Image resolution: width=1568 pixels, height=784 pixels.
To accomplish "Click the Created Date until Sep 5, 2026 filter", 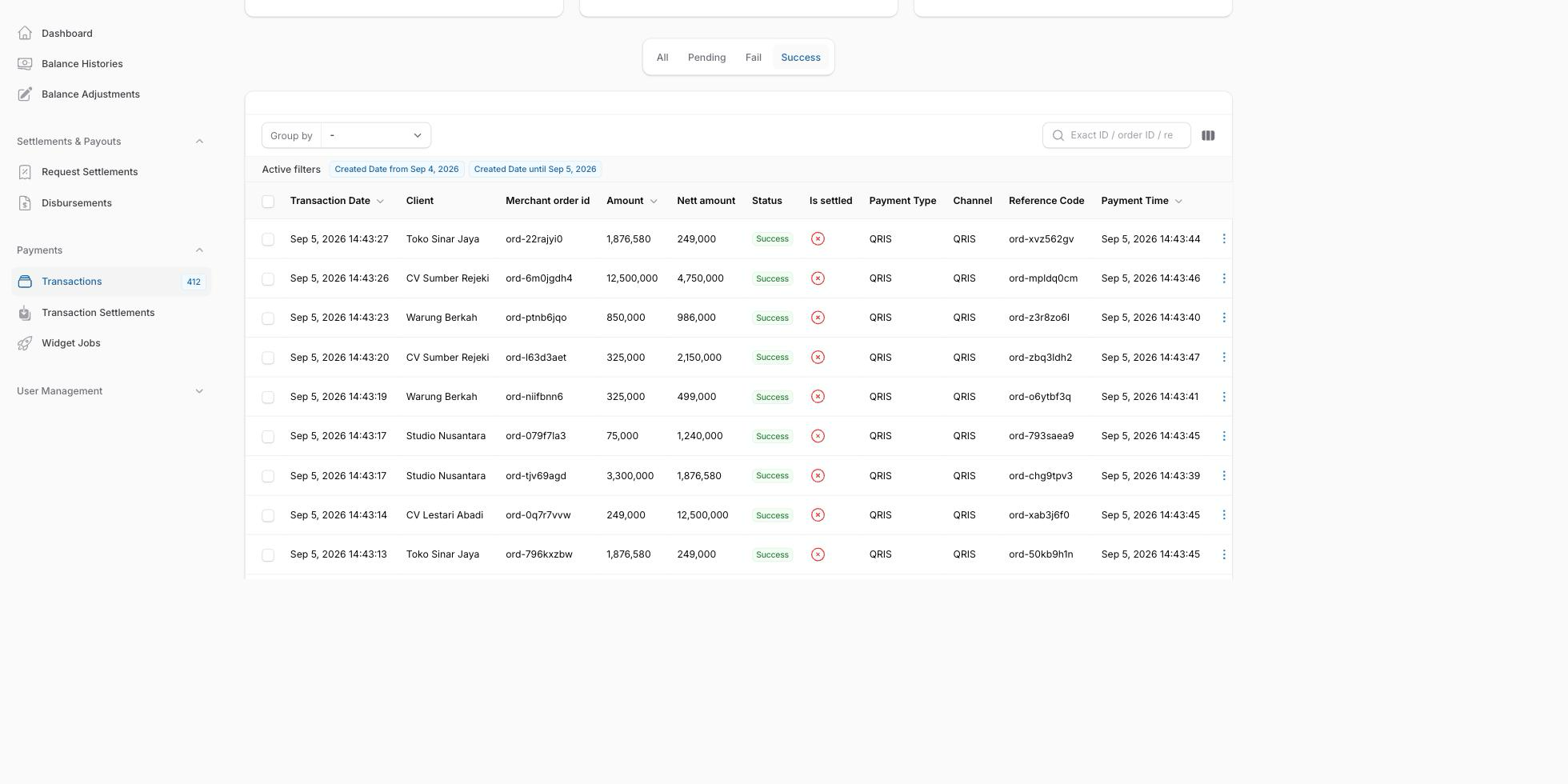I will tap(535, 170).
